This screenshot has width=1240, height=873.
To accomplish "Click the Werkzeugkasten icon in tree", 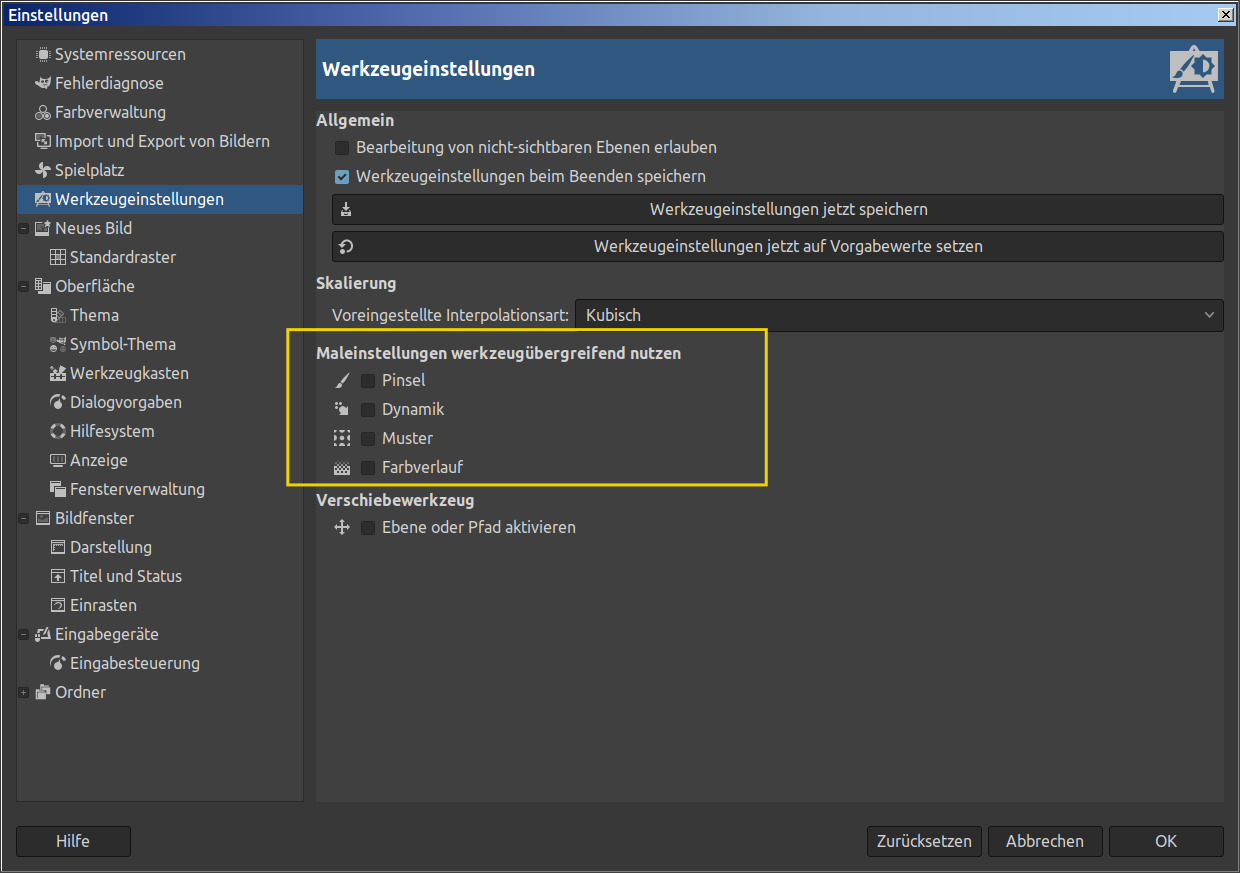I will 58,373.
